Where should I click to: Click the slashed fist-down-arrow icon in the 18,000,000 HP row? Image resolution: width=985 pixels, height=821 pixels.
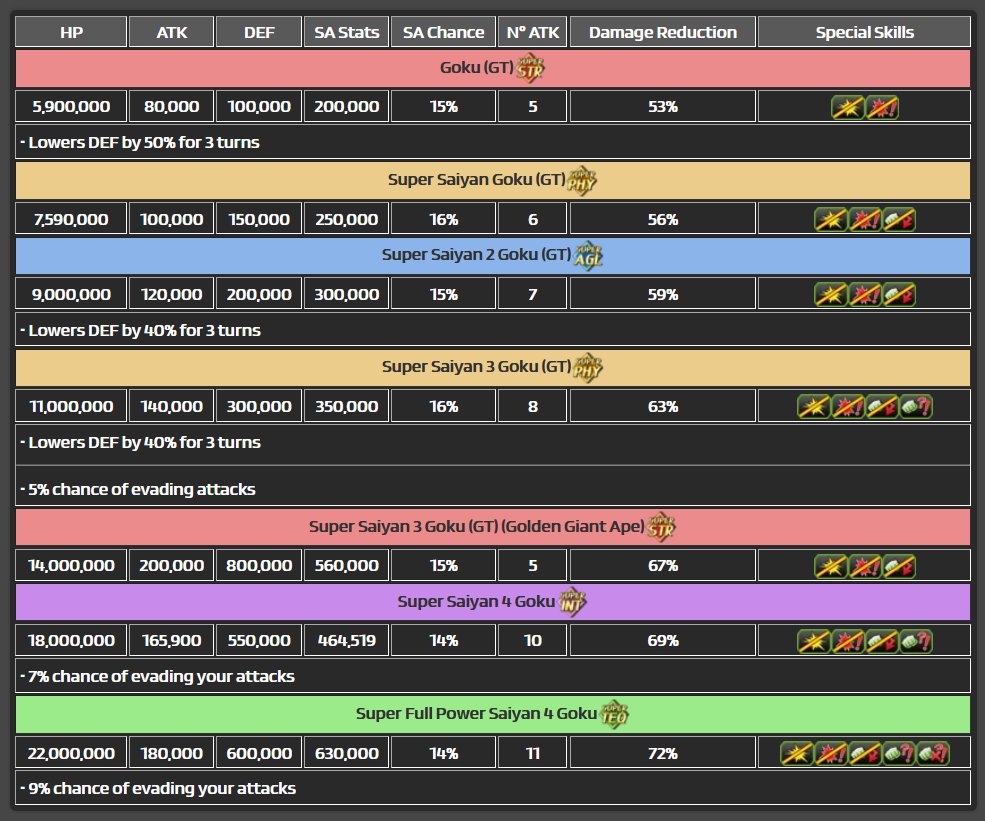(x=882, y=641)
